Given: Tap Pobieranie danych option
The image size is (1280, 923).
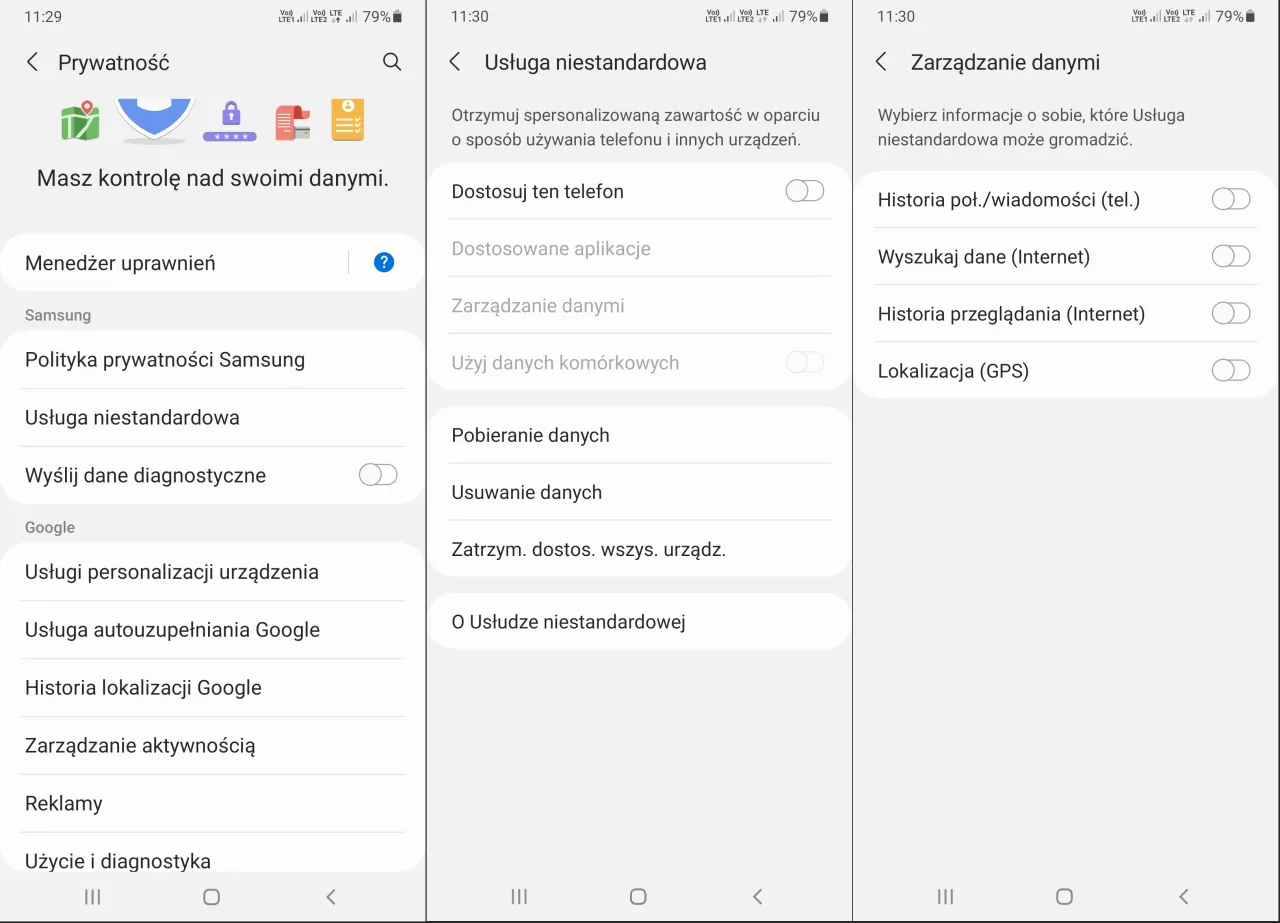Looking at the screenshot, I should pos(531,435).
